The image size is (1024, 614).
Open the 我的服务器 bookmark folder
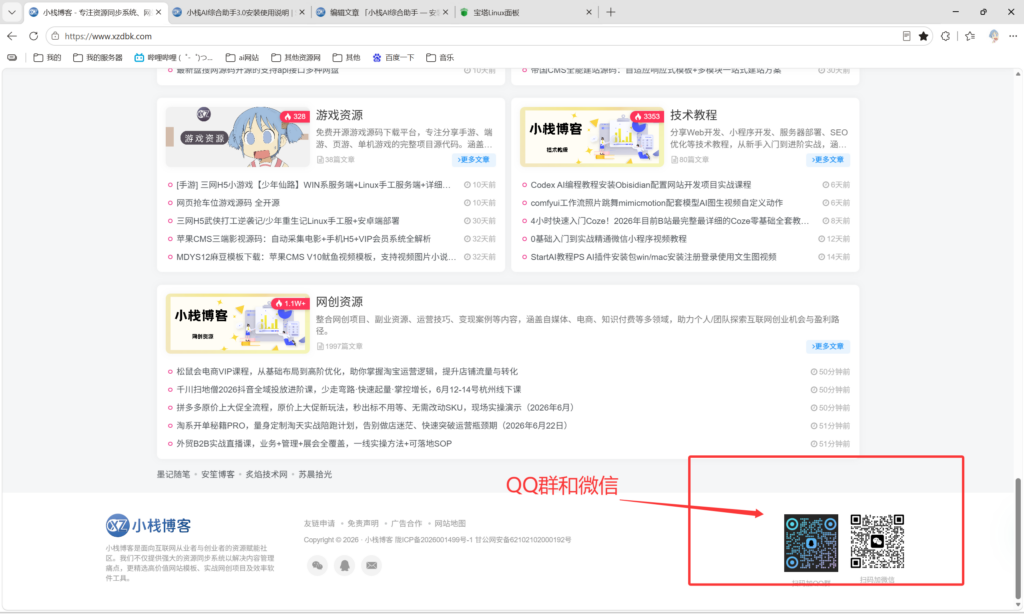97,57
